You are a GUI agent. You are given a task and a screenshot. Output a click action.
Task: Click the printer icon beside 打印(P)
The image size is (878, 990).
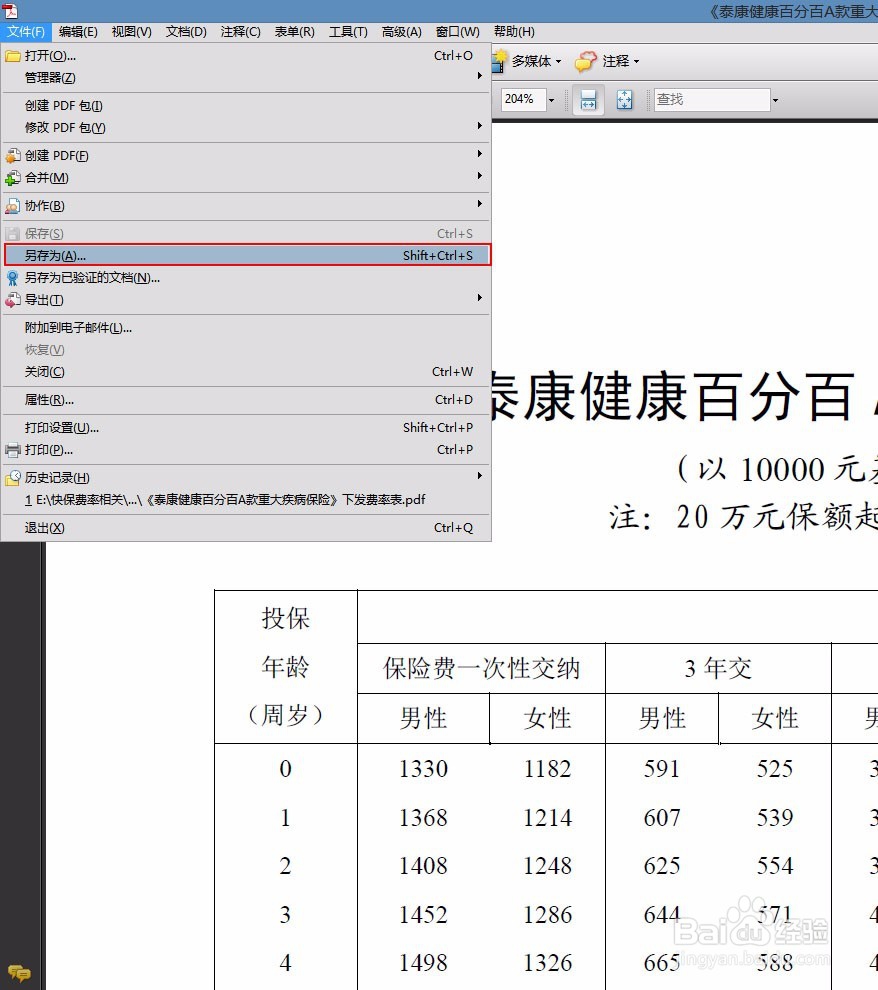pos(13,450)
